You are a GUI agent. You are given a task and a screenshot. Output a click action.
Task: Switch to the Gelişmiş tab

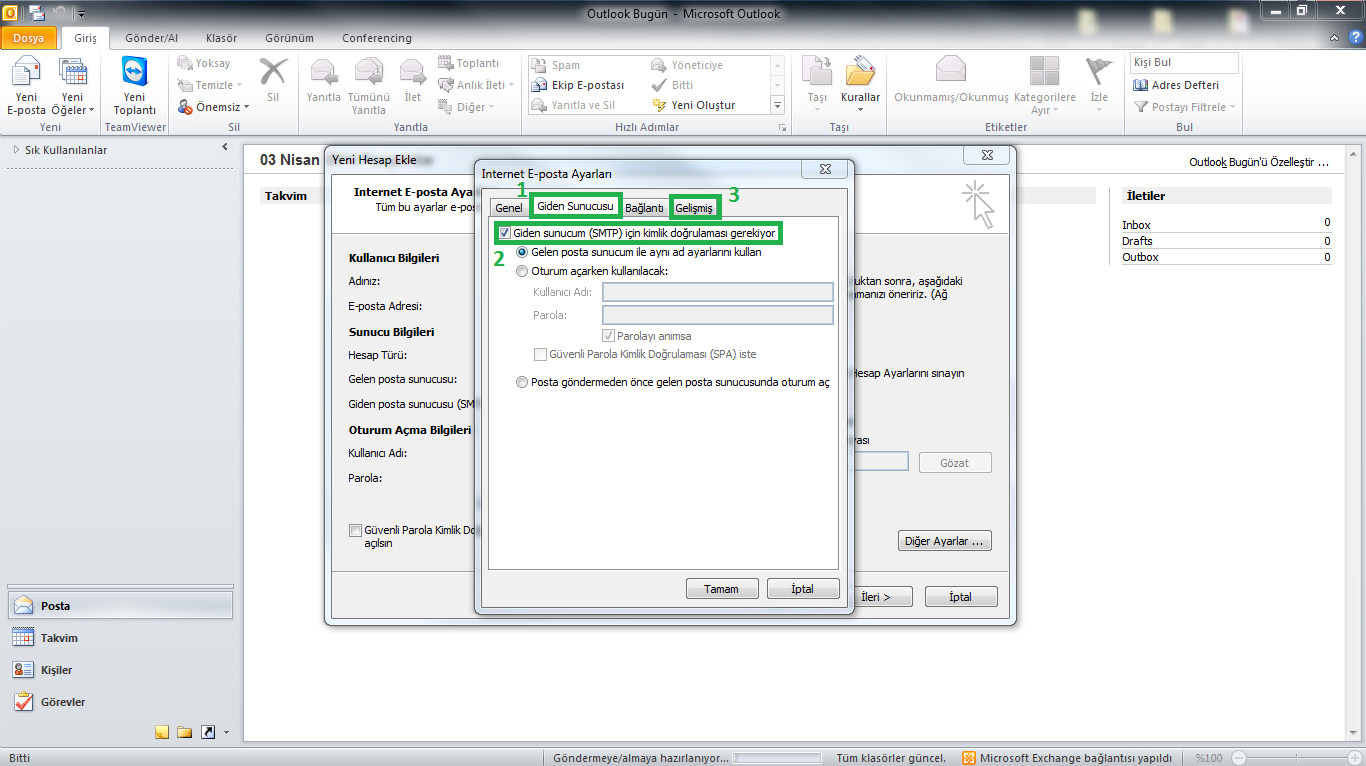(694, 207)
